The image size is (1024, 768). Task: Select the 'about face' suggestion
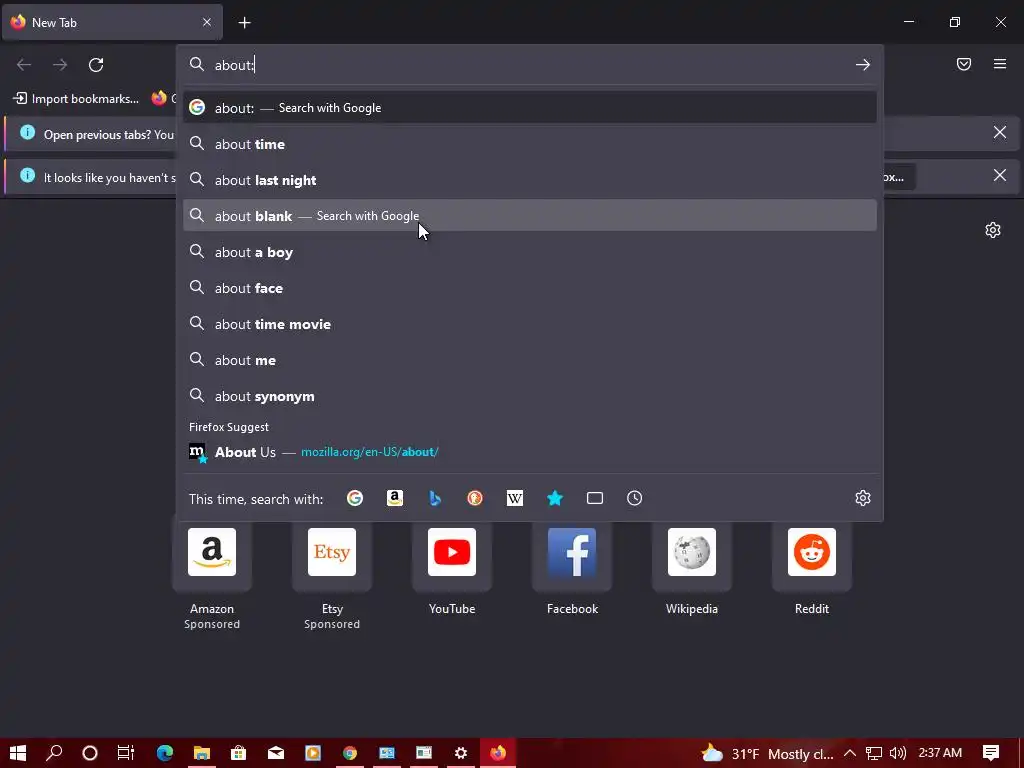coord(530,288)
